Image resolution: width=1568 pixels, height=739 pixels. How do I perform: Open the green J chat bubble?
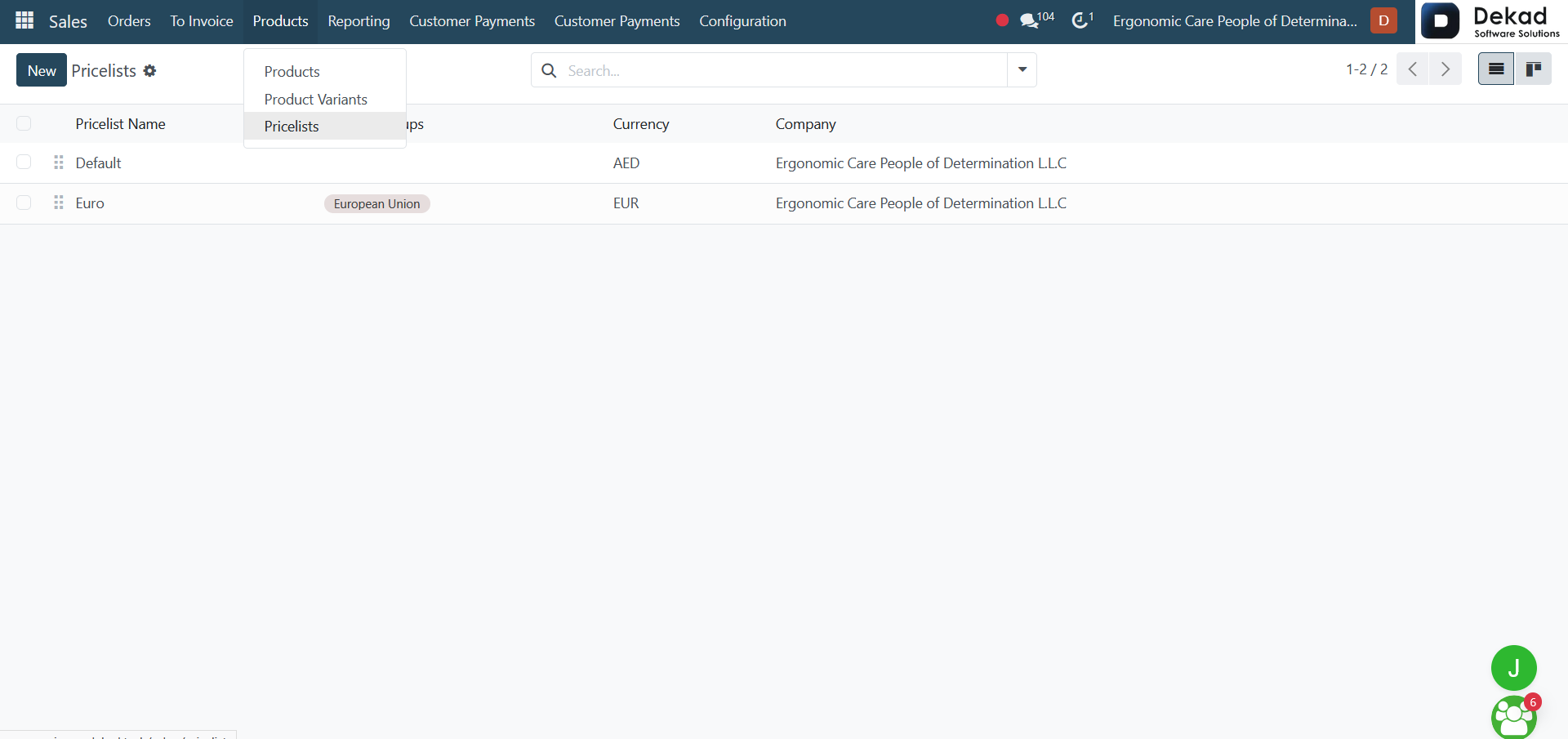[x=1513, y=668]
